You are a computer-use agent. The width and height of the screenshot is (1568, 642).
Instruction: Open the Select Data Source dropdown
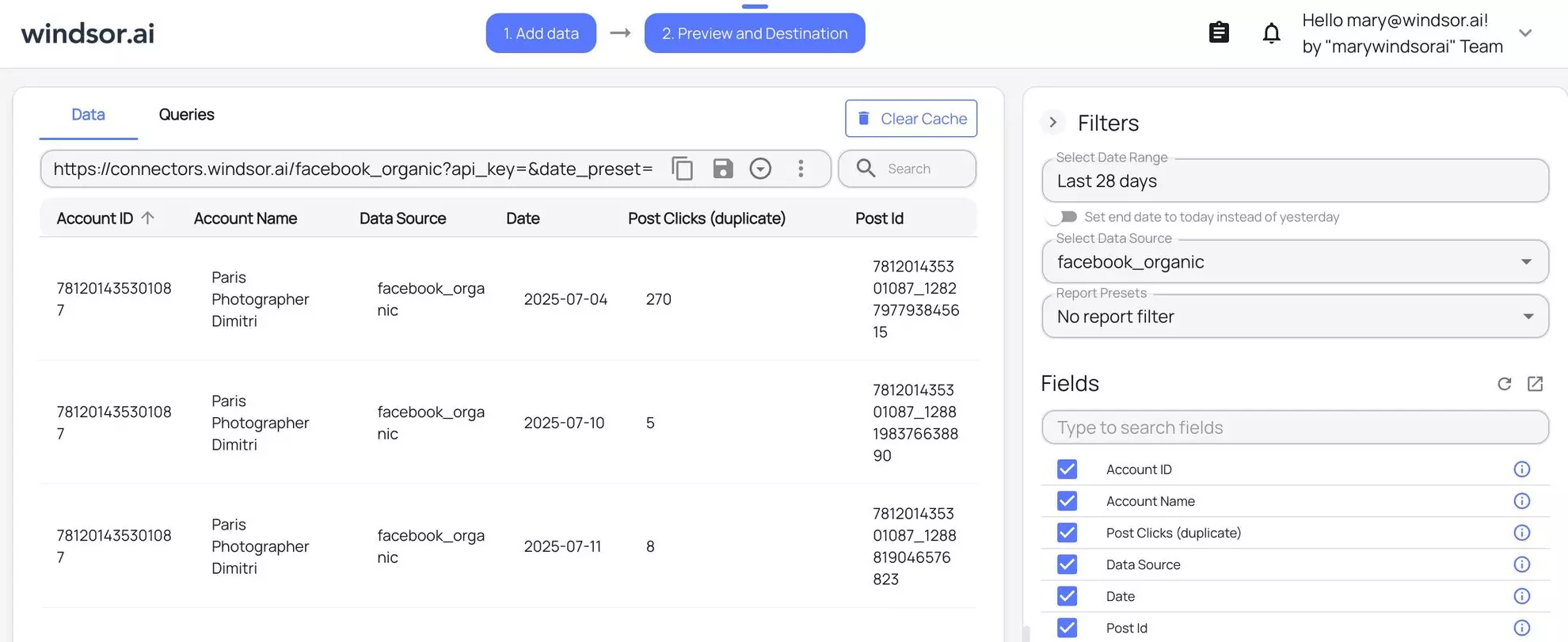click(x=1295, y=261)
